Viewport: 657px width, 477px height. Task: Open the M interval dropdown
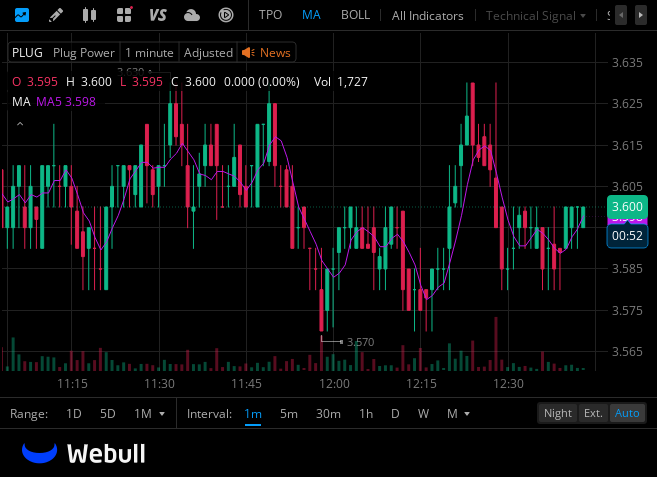(458, 414)
